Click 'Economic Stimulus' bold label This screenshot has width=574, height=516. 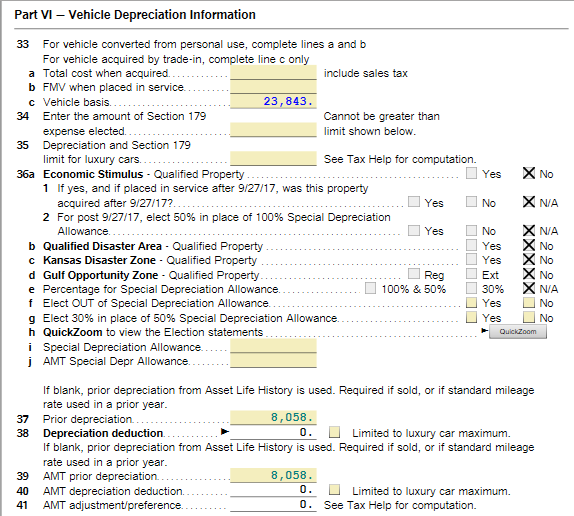click(93, 174)
